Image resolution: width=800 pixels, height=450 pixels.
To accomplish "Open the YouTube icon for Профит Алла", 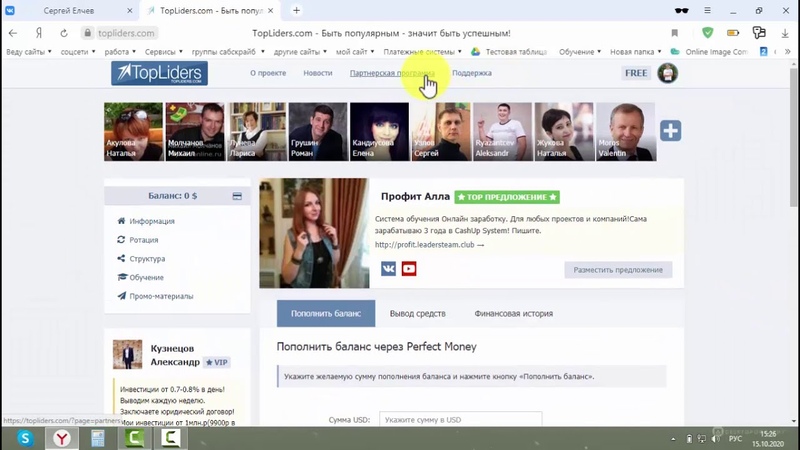I will 409,268.
